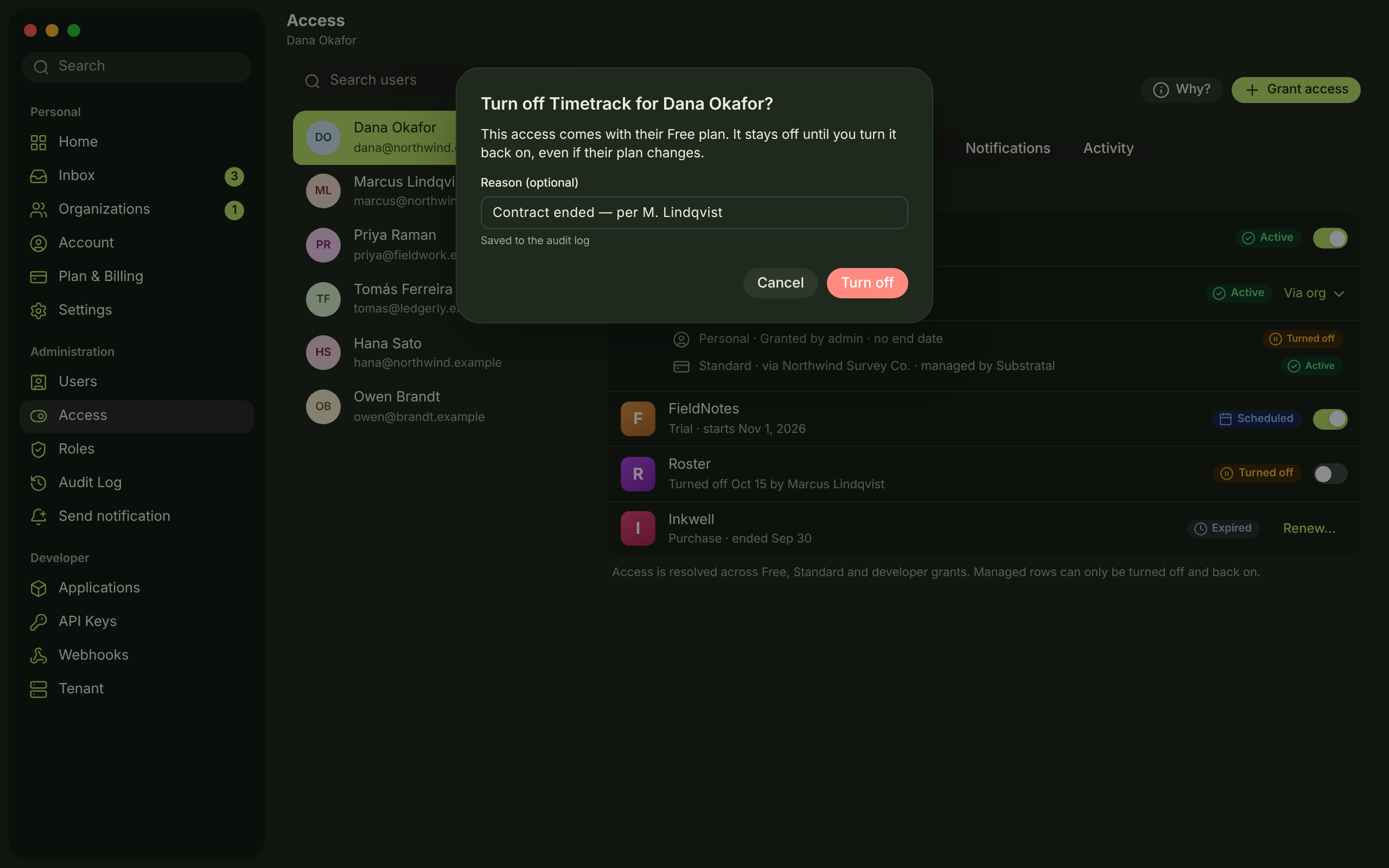Toggle the top Active row switch
The image size is (1389, 868).
pyautogui.click(x=1330, y=238)
